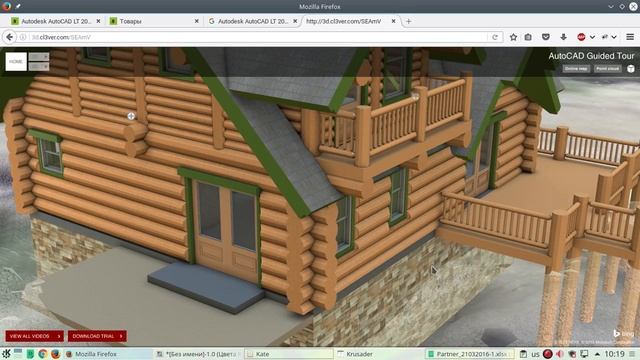Click DOWNLOAD TRIAL button
This screenshot has width=640, height=360.
97,336
